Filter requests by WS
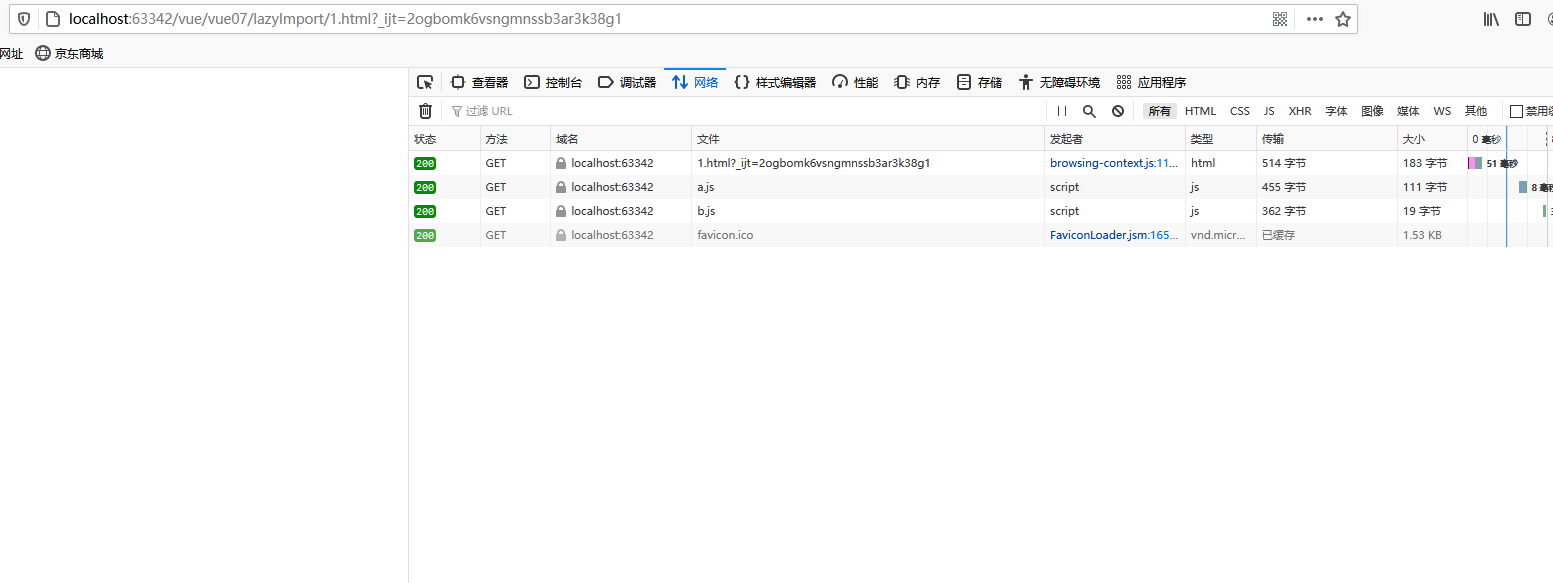The width and height of the screenshot is (1553, 583). click(1442, 111)
